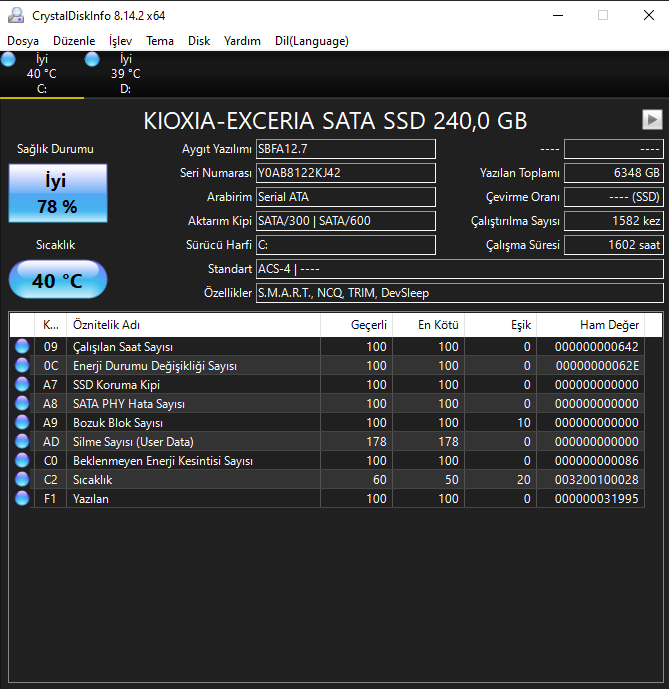Minimize the CrystalDiskInfo window
Image resolution: width=669 pixels, height=689 pixels.
(x=558, y=15)
